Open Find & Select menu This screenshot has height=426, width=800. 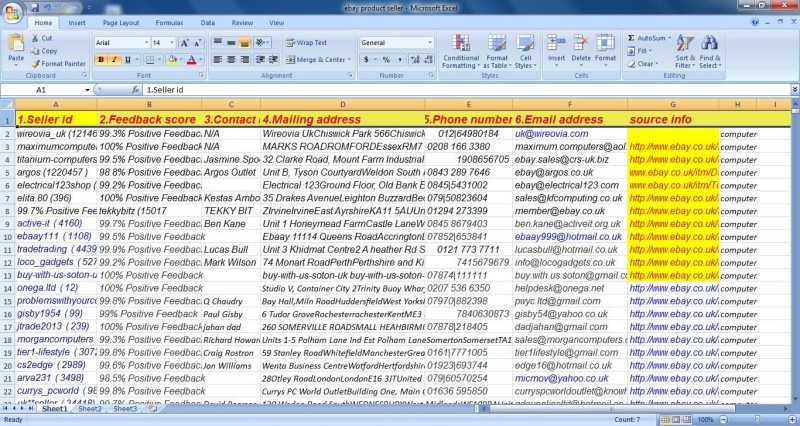tap(710, 52)
